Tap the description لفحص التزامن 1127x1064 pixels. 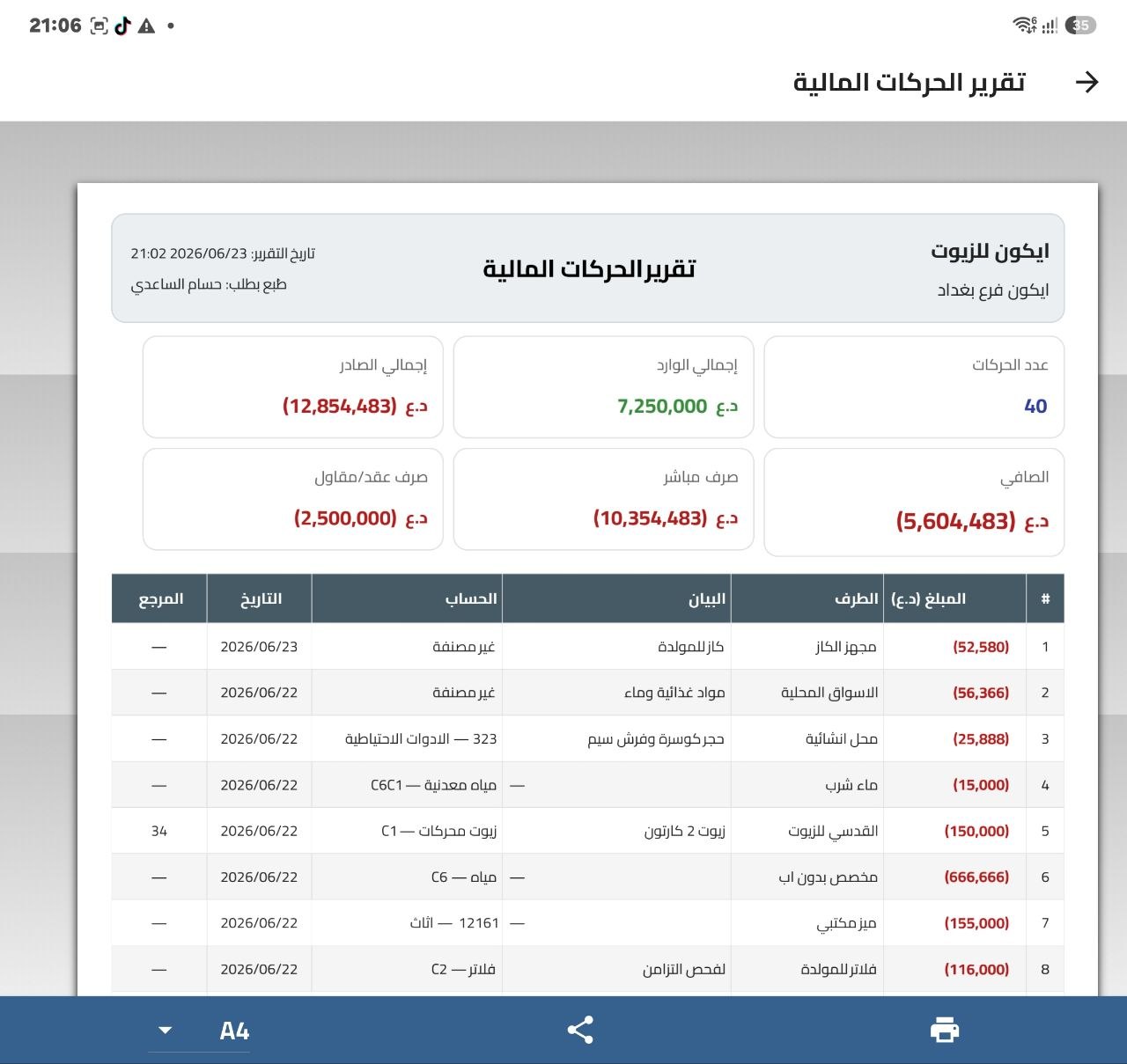tap(684, 969)
